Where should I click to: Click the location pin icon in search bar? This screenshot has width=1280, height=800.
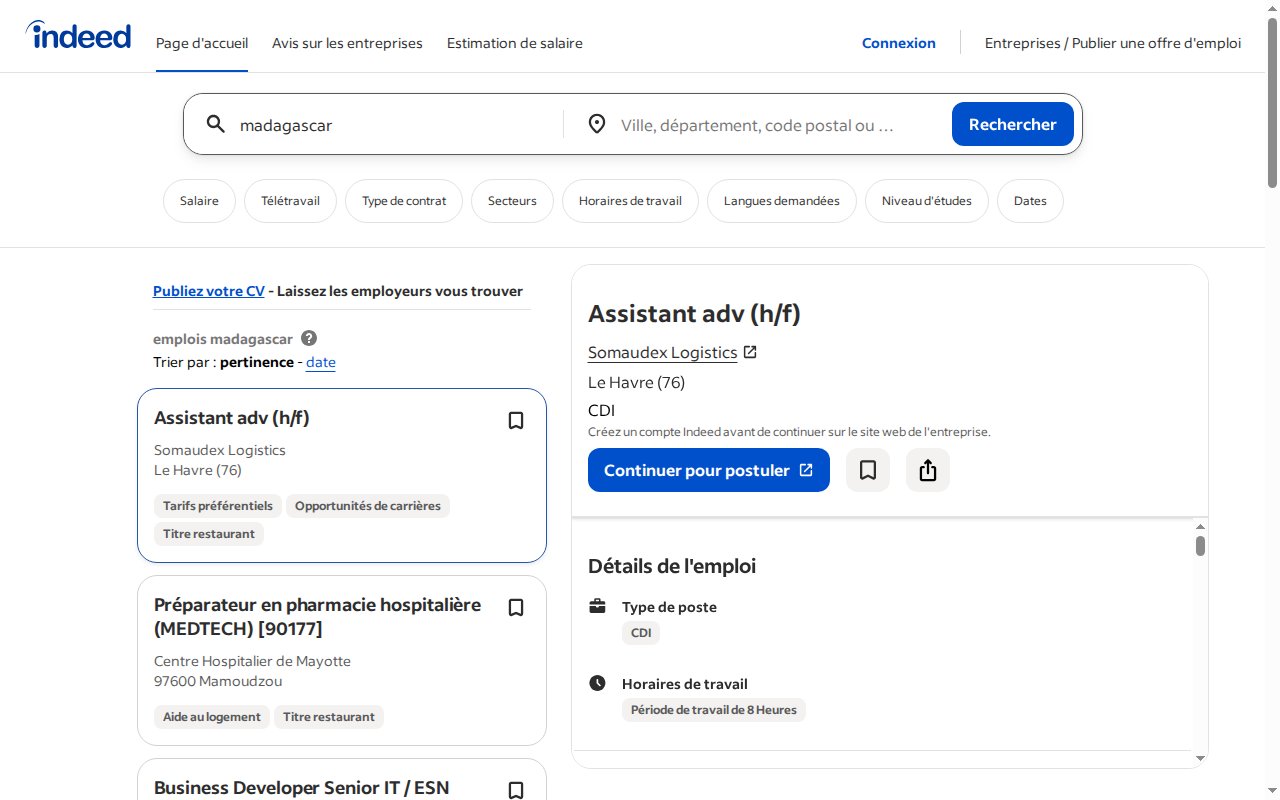(x=597, y=124)
